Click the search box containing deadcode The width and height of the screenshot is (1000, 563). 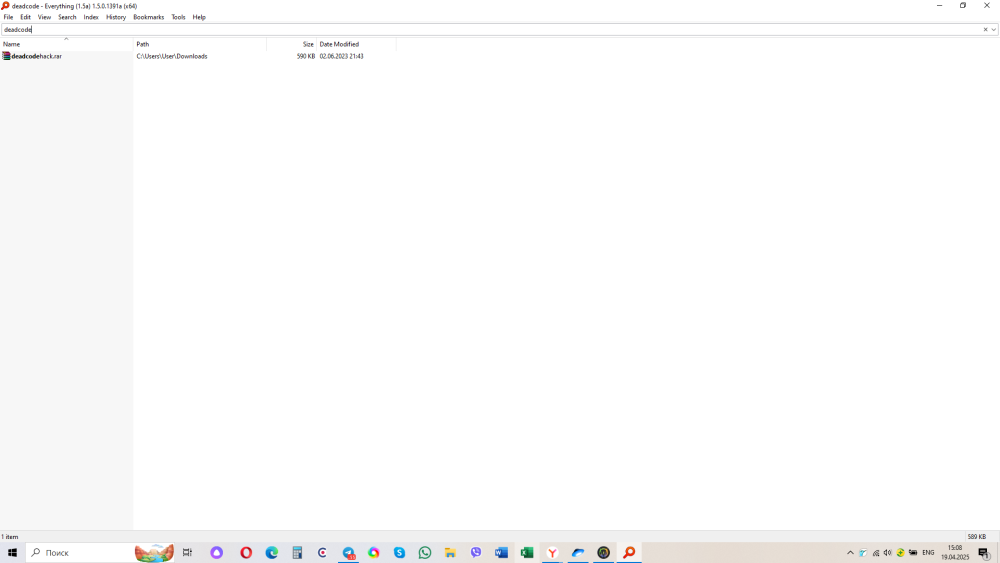[491, 29]
